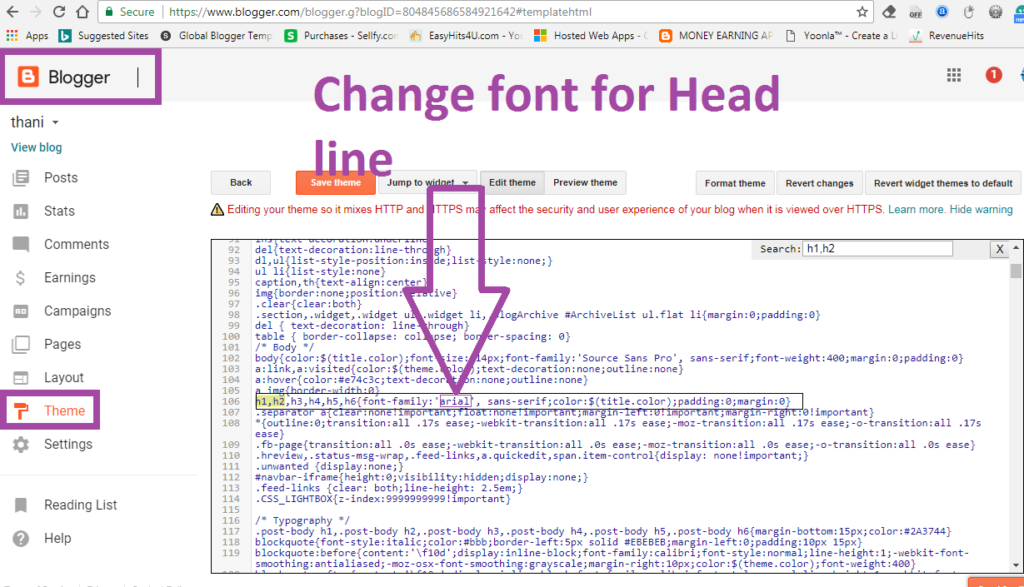This screenshot has height=587, width=1024.
Task: Open Global Blogger Temp bookmark
Action: click(216, 35)
